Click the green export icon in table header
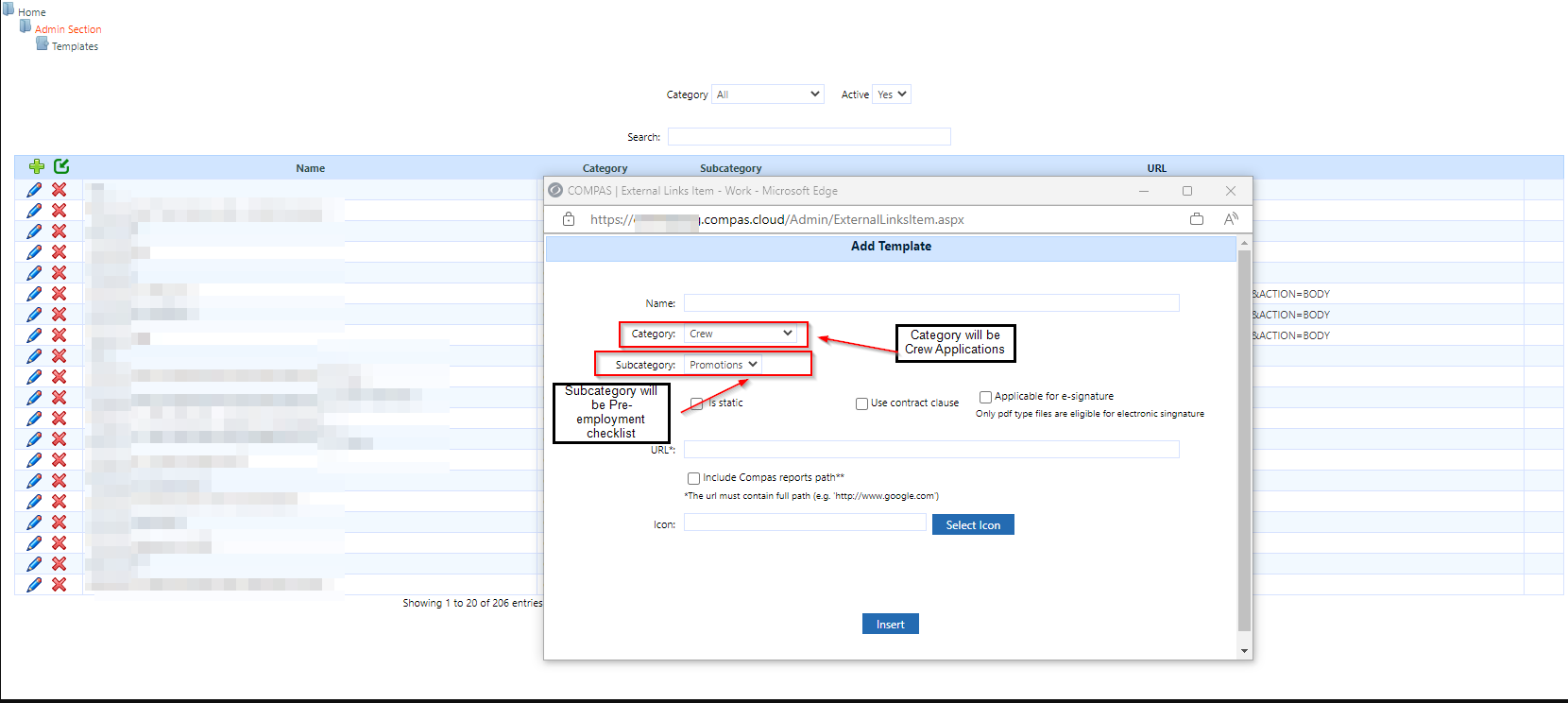This screenshot has height=703, width=1568. (61, 166)
